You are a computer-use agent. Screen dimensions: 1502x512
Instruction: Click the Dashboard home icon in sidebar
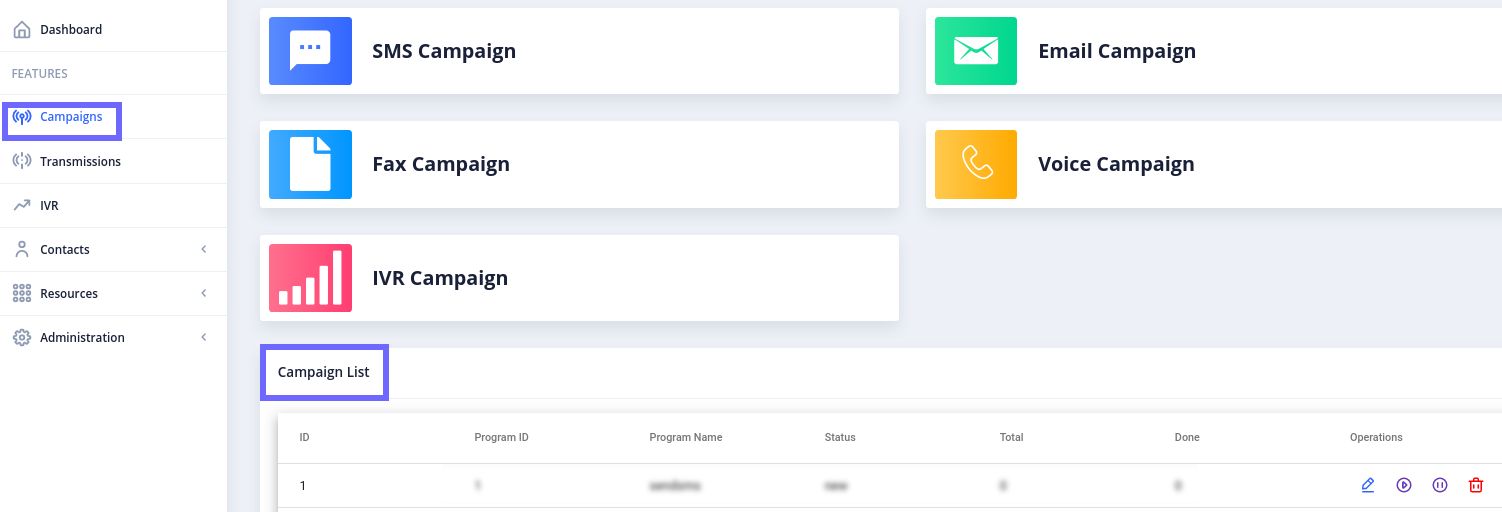click(x=22, y=30)
